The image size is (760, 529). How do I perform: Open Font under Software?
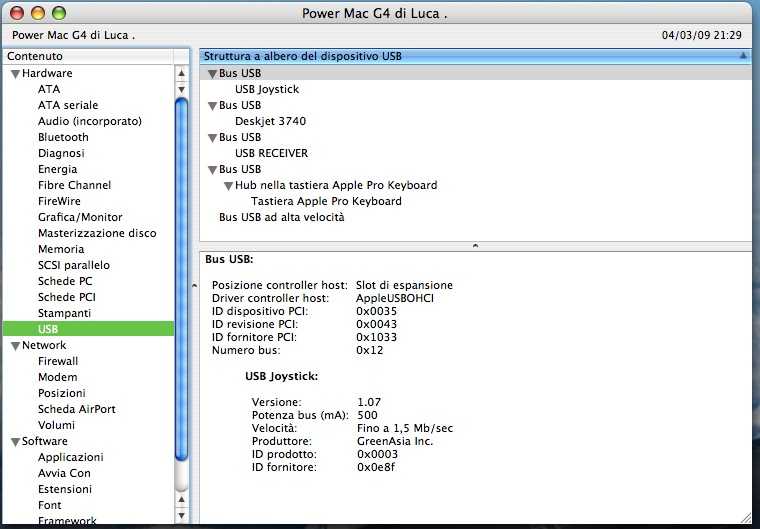coord(49,505)
